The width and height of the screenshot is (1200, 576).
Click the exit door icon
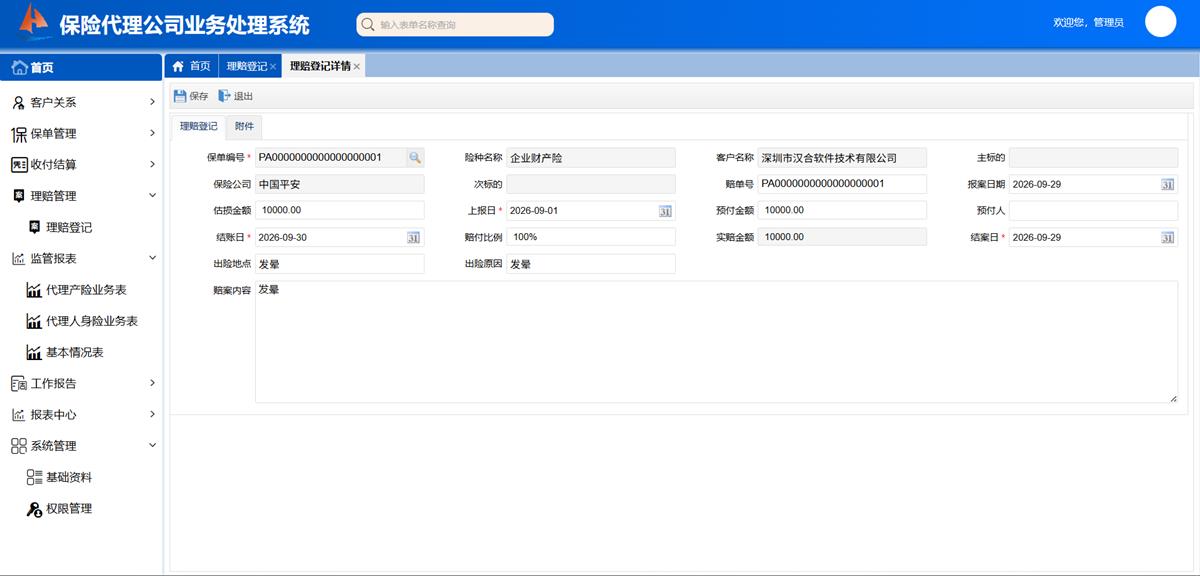pyautogui.click(x=224, y=96)
